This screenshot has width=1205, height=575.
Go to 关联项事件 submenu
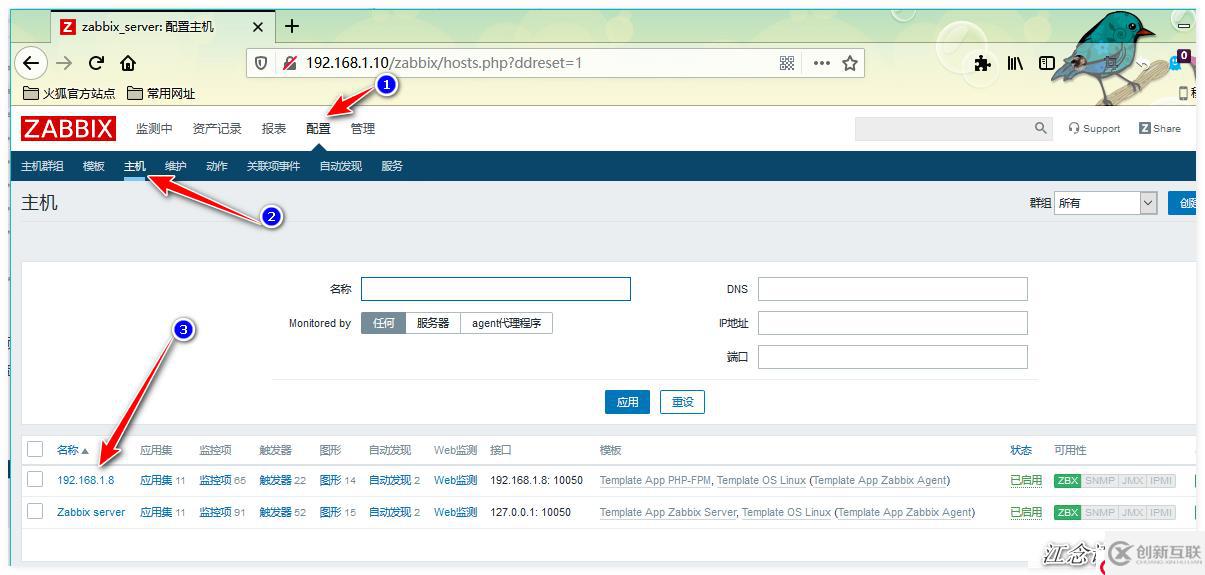[x=273, y=166]
